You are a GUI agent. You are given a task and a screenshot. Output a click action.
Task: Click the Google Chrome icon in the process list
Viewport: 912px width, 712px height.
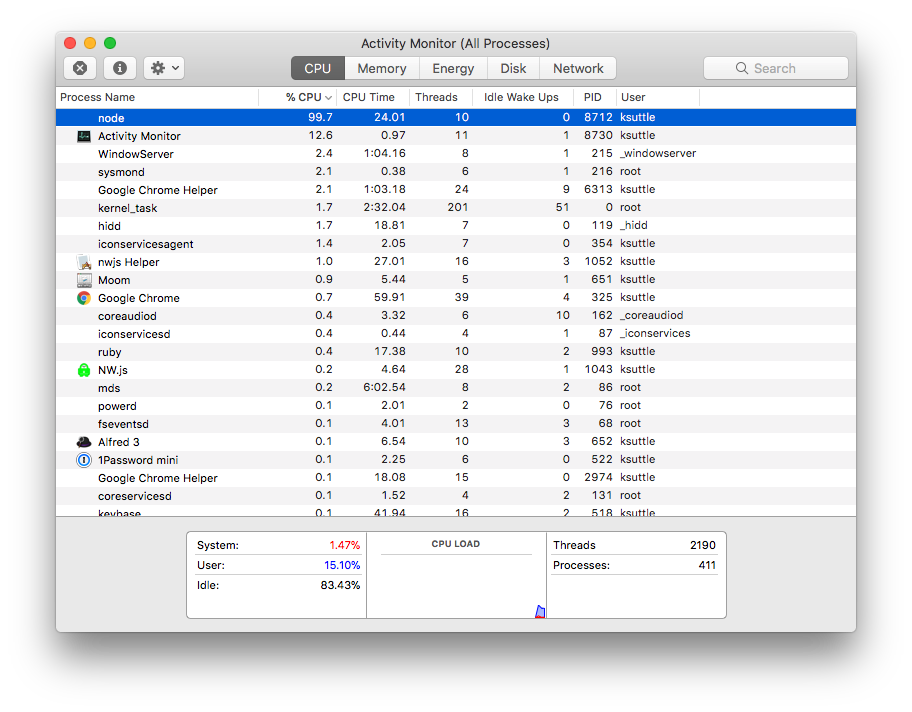tap(83, 298)
